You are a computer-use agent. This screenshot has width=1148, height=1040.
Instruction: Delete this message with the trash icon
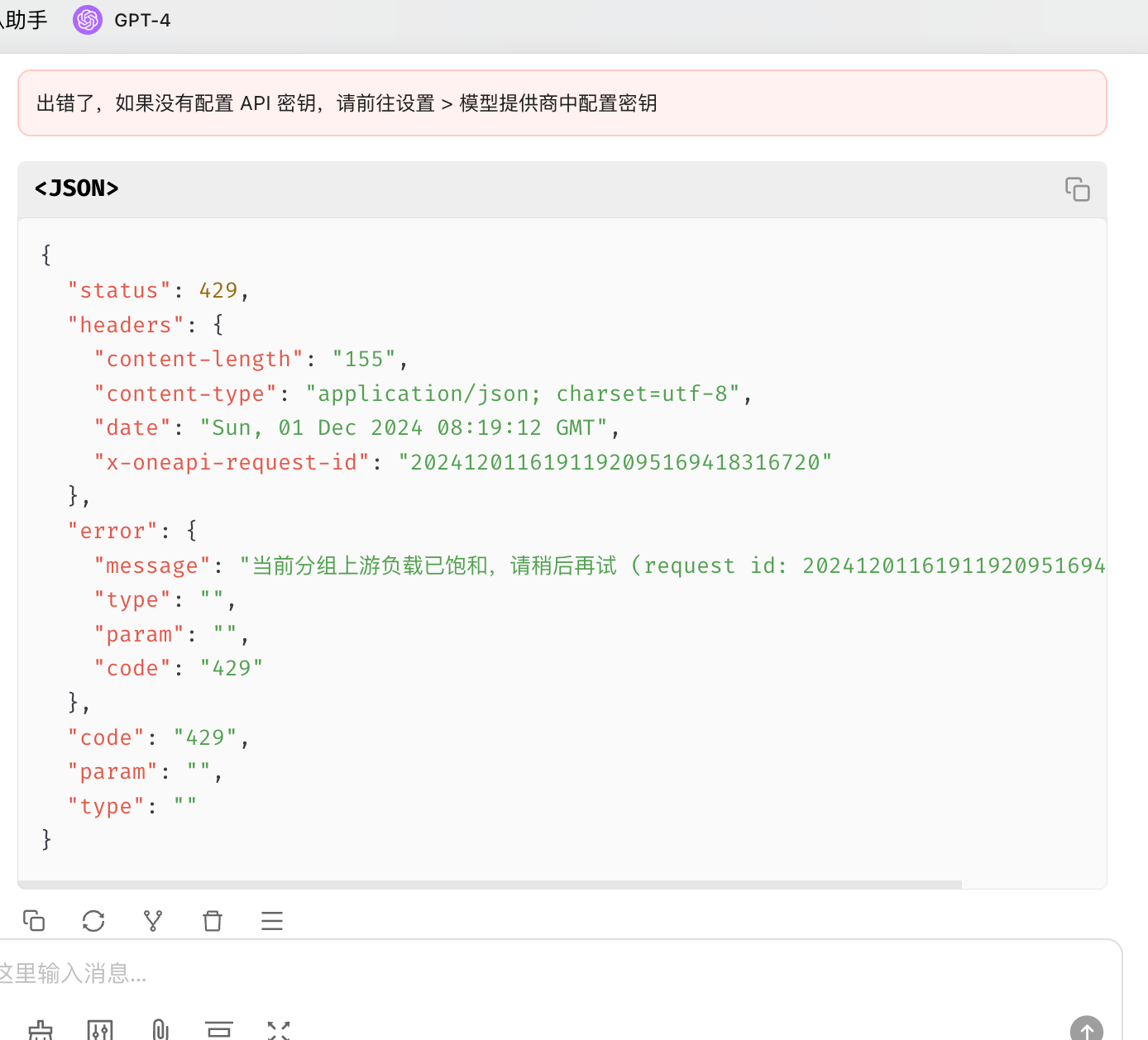coord(213,920)
